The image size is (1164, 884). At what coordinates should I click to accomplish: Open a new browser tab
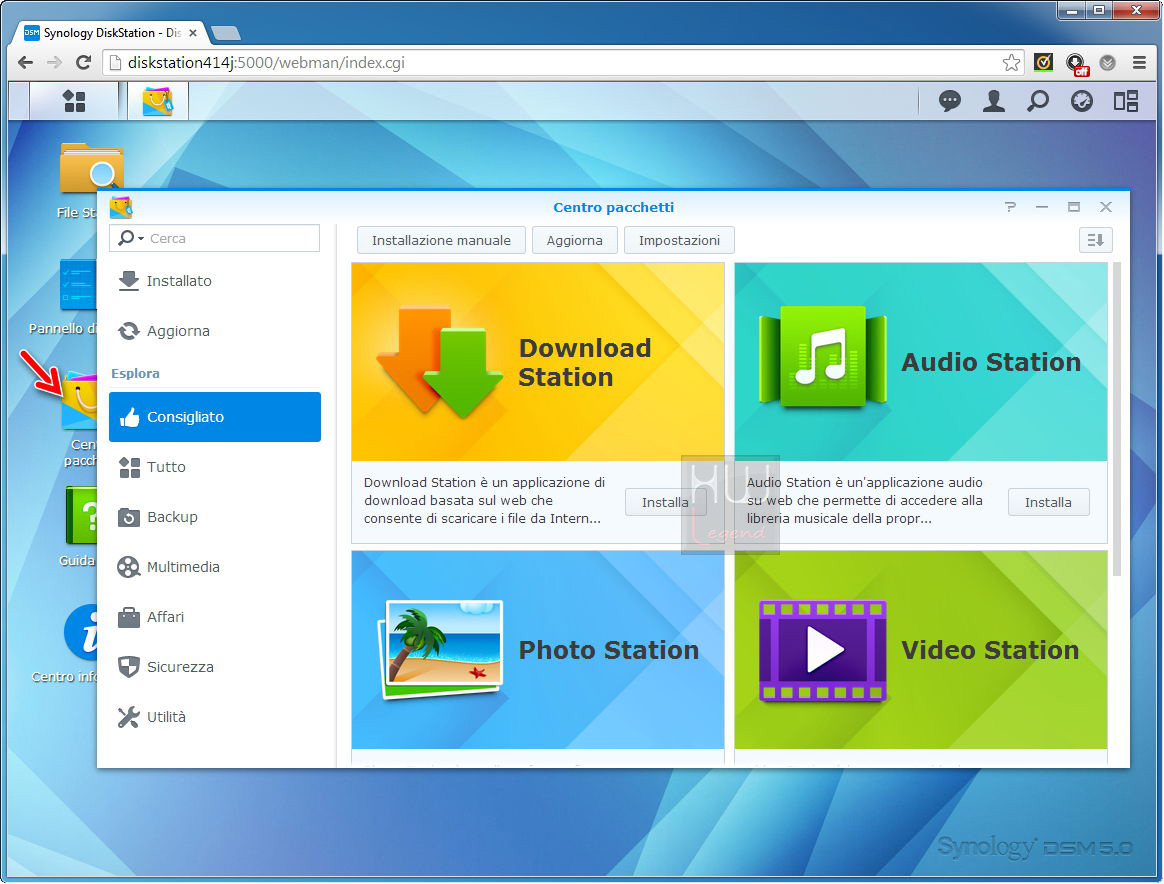point(226,33)
